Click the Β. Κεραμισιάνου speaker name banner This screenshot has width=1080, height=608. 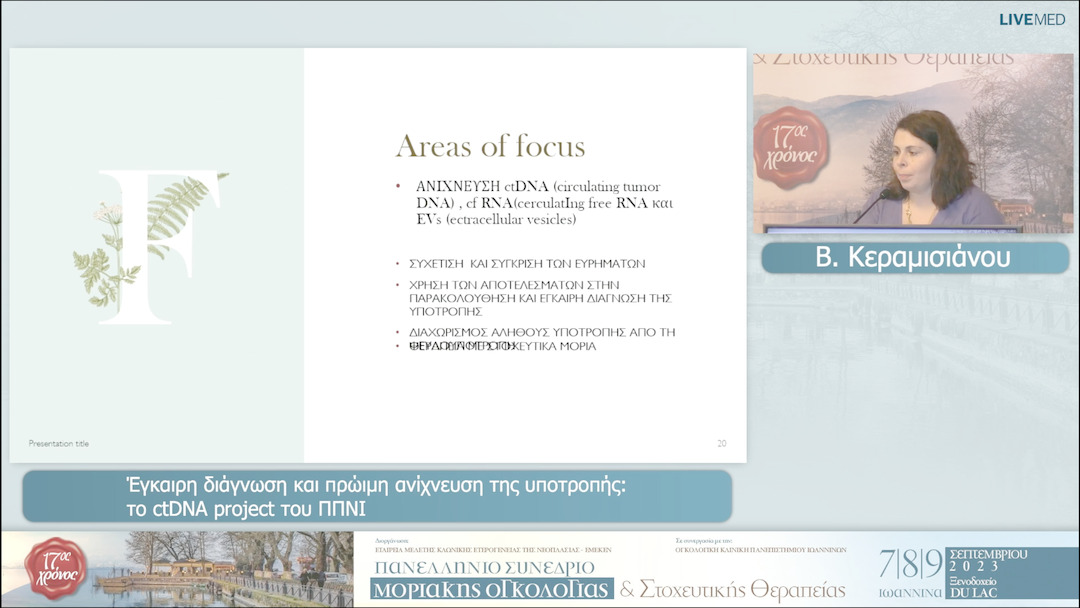click(914, 258)
